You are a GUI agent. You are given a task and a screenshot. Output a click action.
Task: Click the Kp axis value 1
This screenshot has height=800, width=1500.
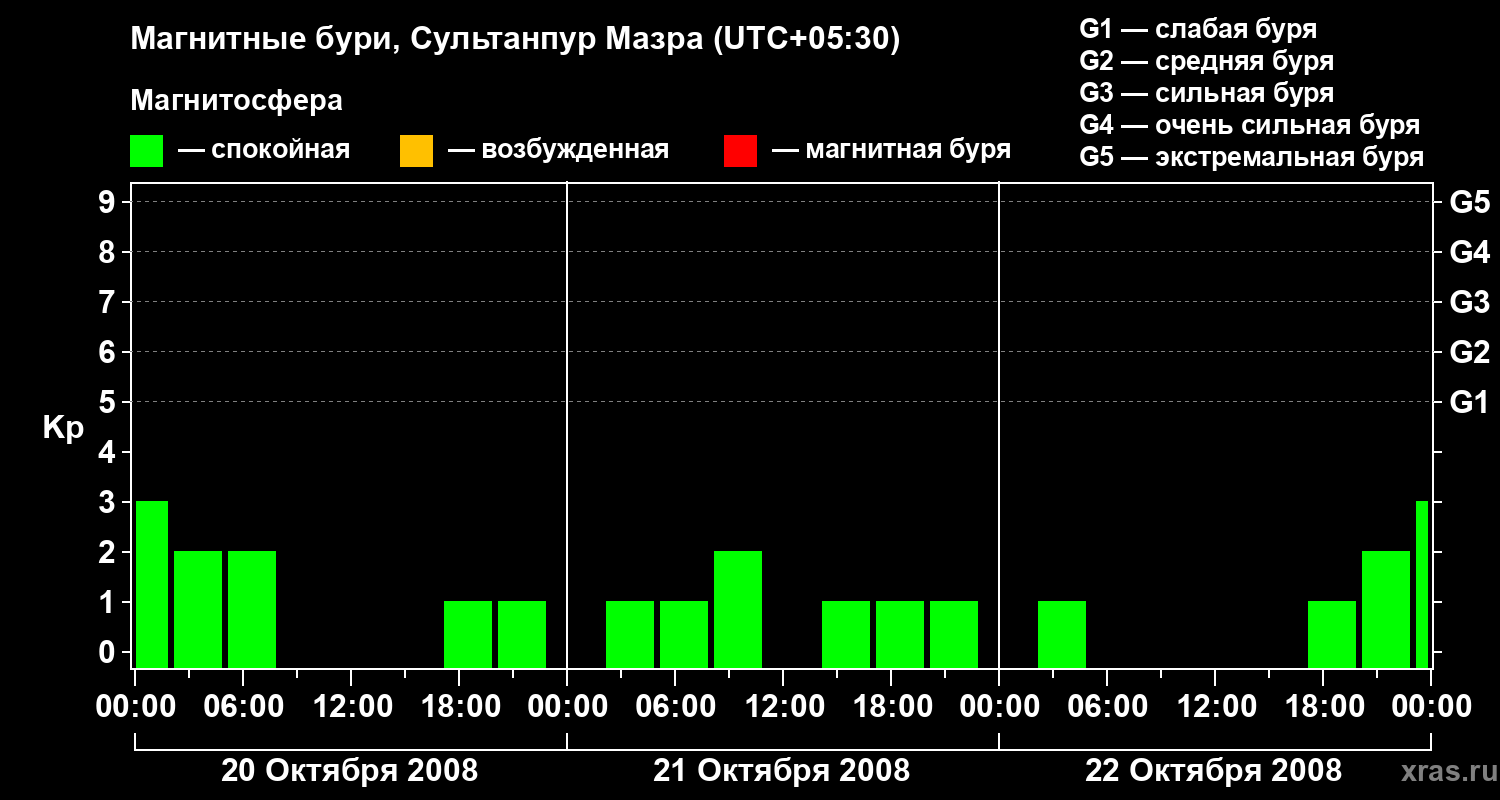pos(109,603)
